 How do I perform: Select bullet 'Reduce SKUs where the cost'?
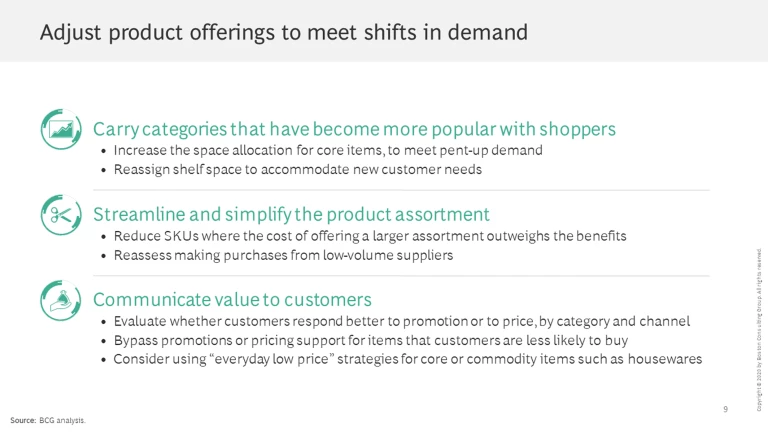coord(370,236)
